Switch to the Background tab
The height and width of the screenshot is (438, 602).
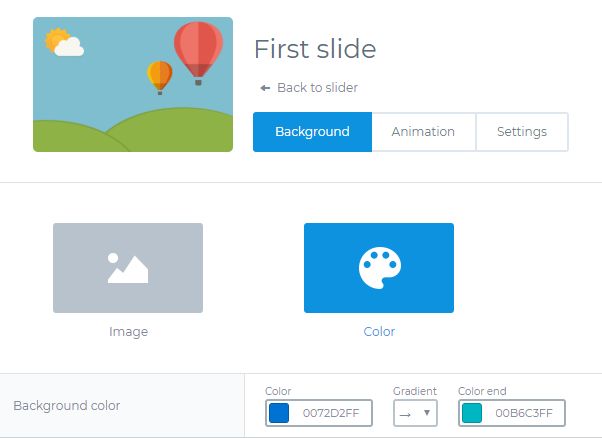(312, 132)
